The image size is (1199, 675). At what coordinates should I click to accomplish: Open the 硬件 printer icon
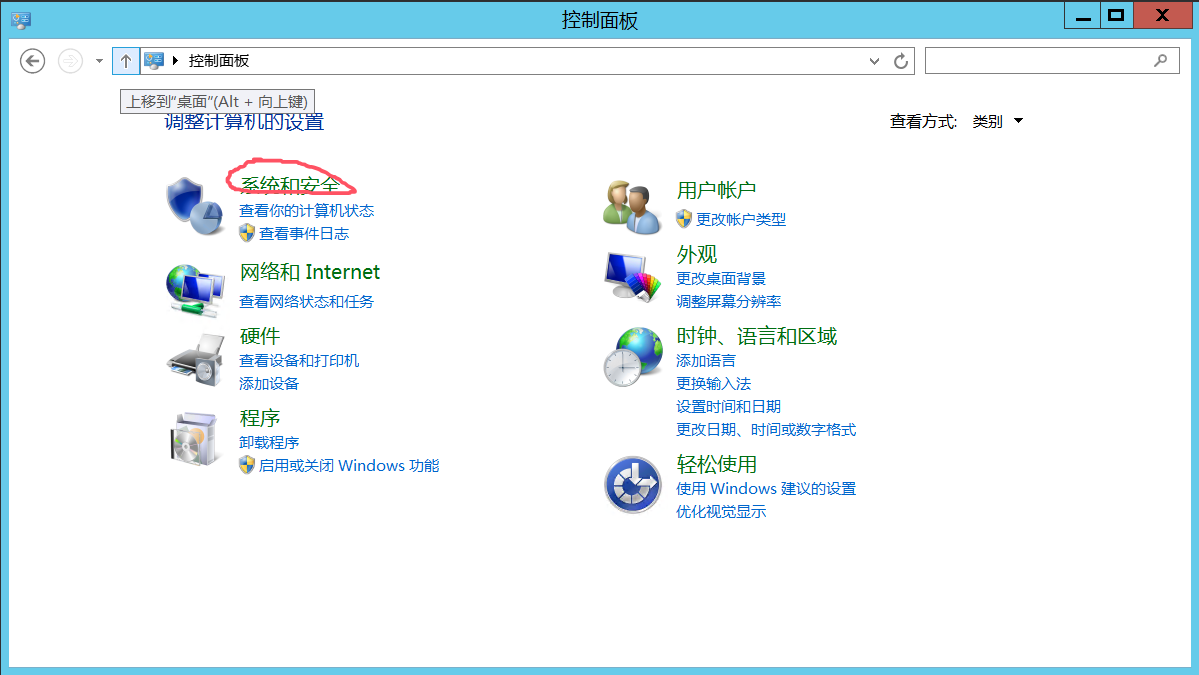coord(195,360)
